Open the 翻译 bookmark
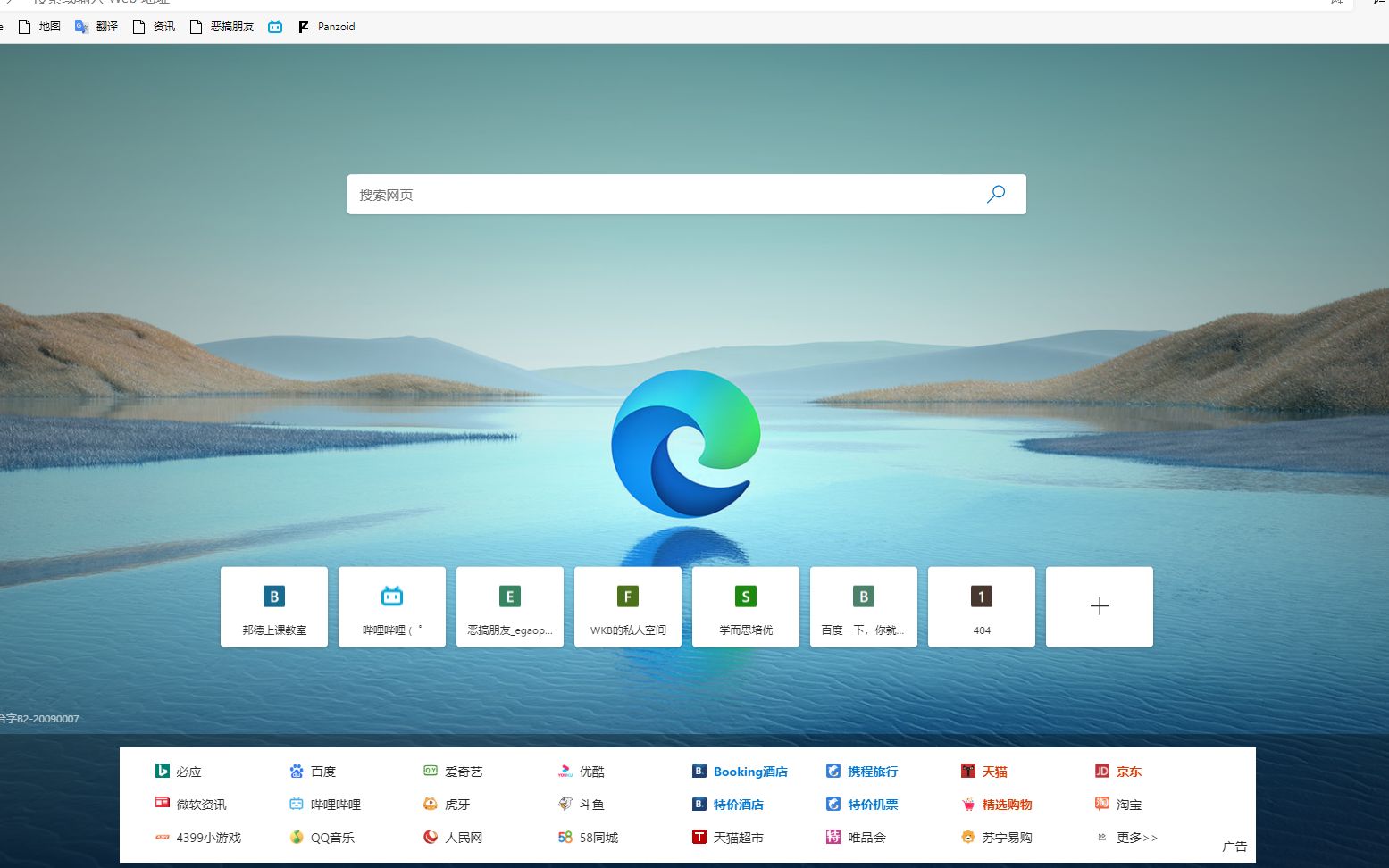1389x868 pixels. pos(96,27)
